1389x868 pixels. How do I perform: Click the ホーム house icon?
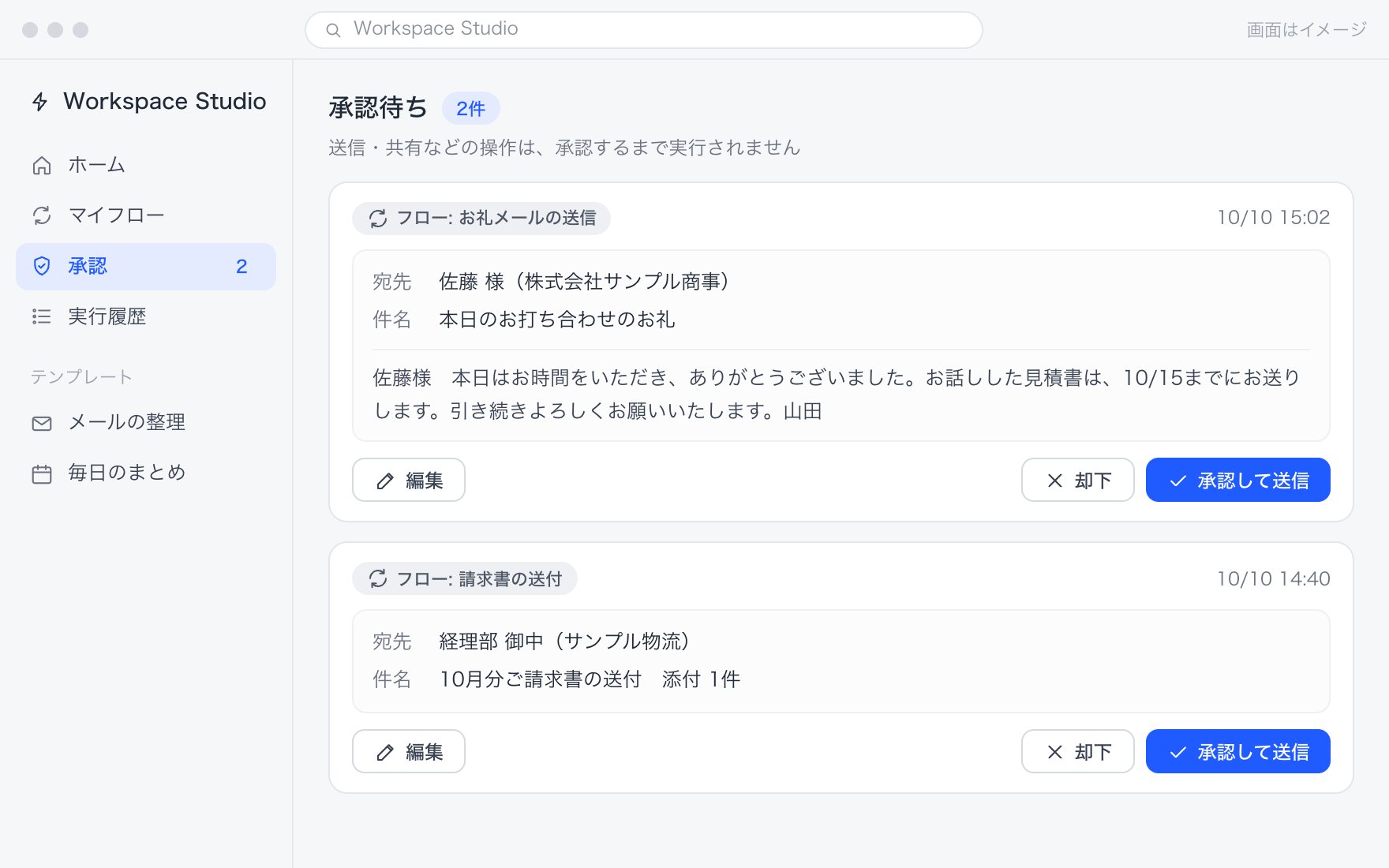[x=42, y=165]
